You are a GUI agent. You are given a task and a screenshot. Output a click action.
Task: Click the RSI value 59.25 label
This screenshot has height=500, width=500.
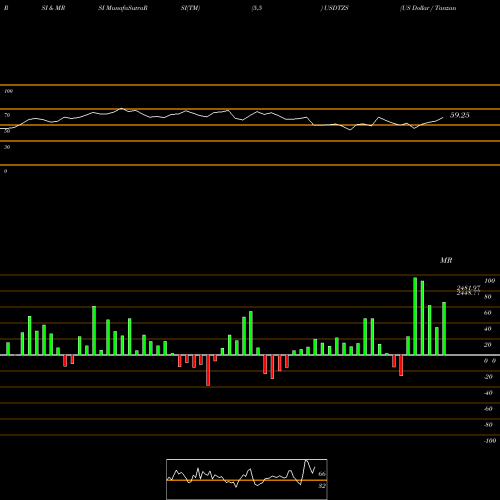(459, 115)
